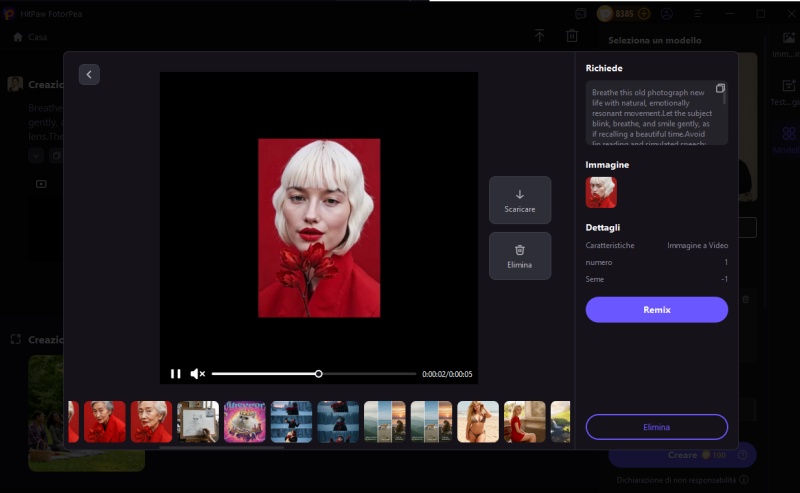Open the woman in bikini beach thumbnail
Screen dimensions: 800x493
(x=478, y=422)
